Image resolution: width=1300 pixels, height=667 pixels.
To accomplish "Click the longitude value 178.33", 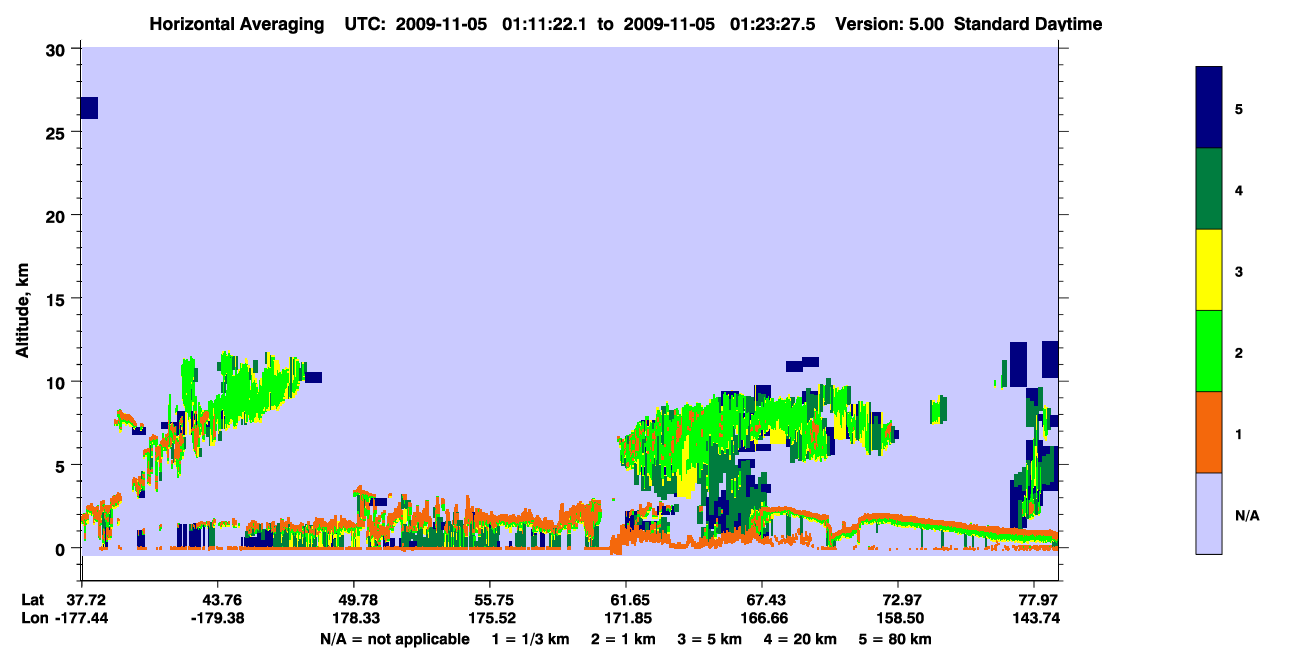I will click(354, 619).
